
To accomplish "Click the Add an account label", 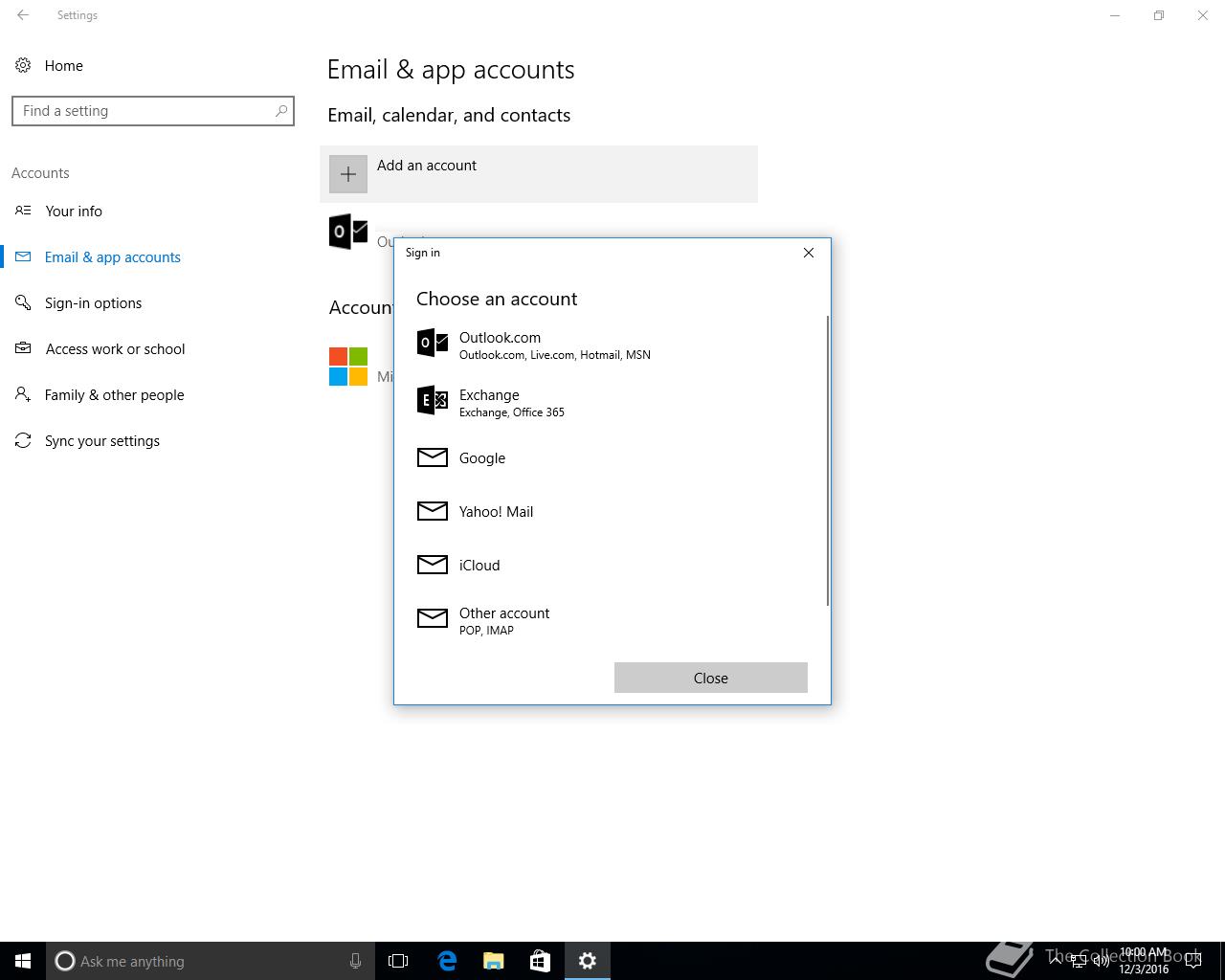I will click(x=427, y=166).
